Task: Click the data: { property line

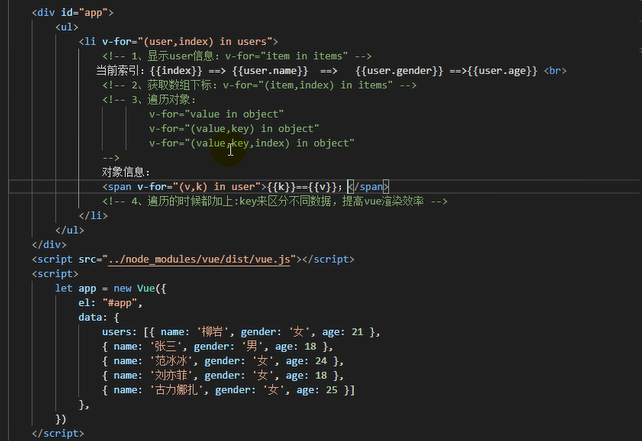Action: (x=99, y=317)
